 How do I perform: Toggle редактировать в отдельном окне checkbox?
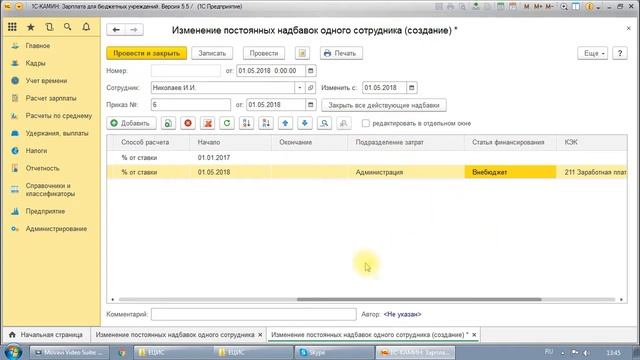[x=366, y=123]
